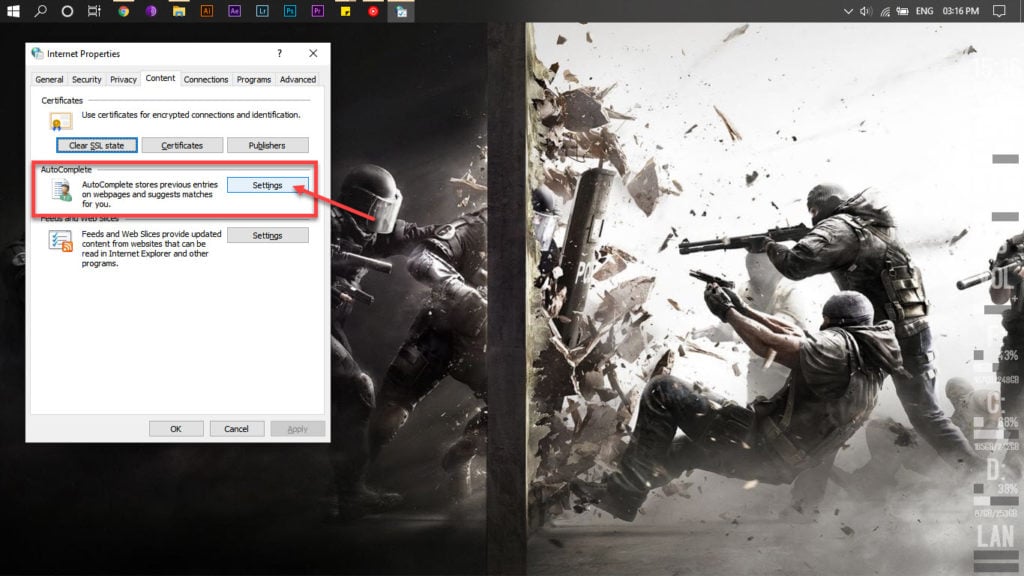
Task: Launch Google Chrome from taskbar
Action: pos(123,11)
